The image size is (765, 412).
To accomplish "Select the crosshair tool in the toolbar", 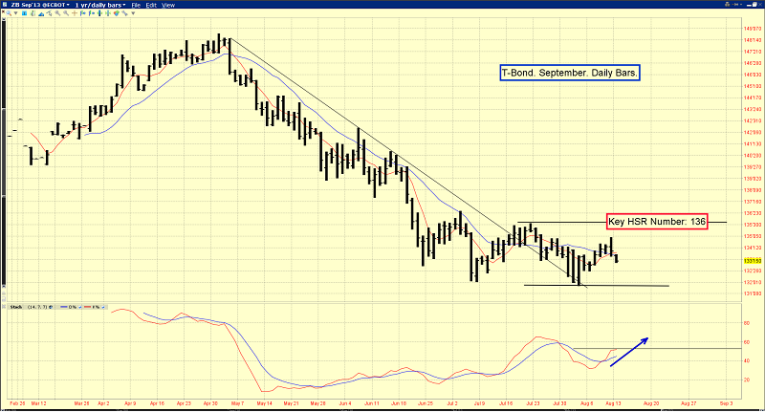I will point(74,13).
